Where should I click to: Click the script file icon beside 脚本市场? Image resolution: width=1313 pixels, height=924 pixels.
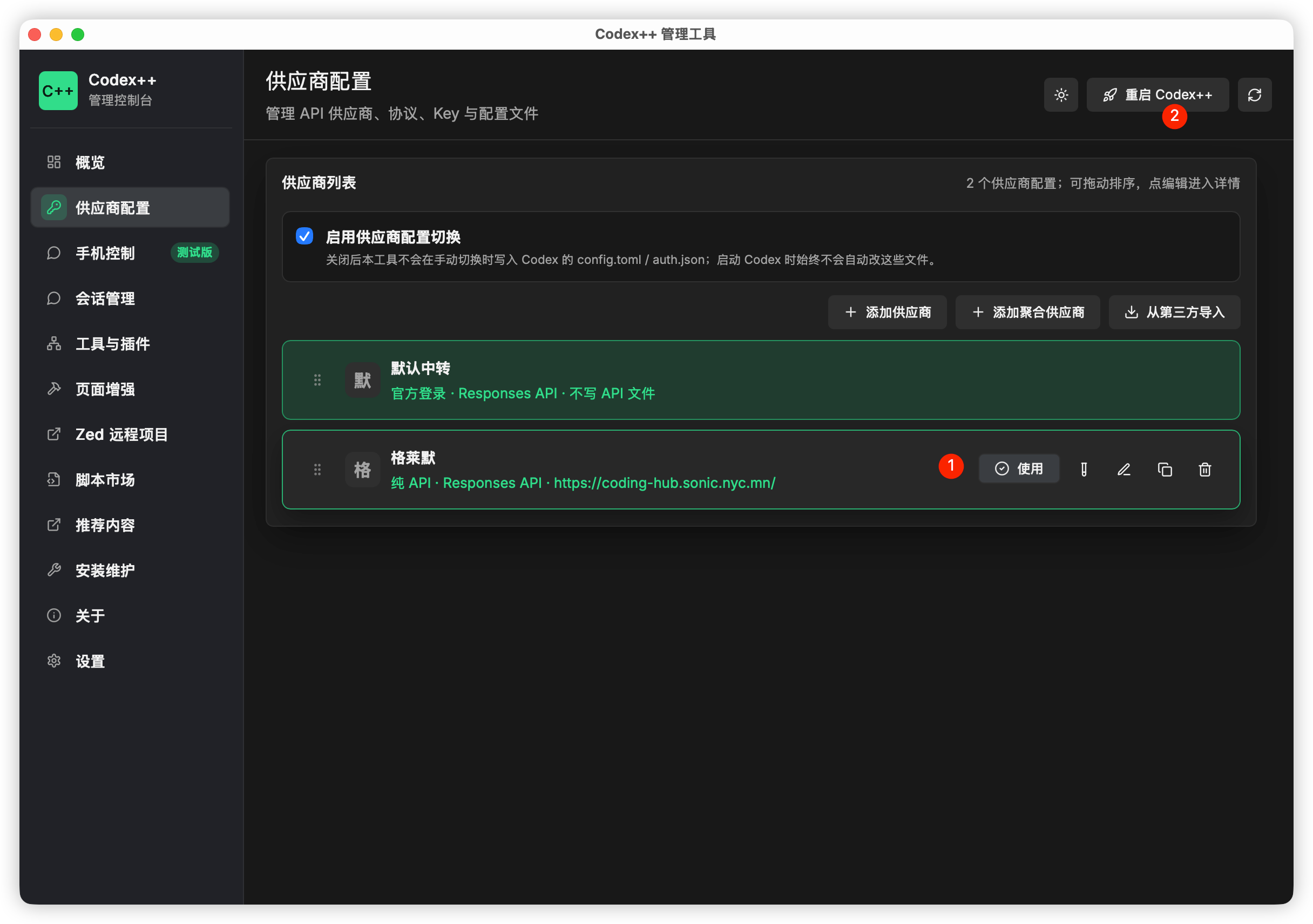pyautogui.click(x=54, y=480)
